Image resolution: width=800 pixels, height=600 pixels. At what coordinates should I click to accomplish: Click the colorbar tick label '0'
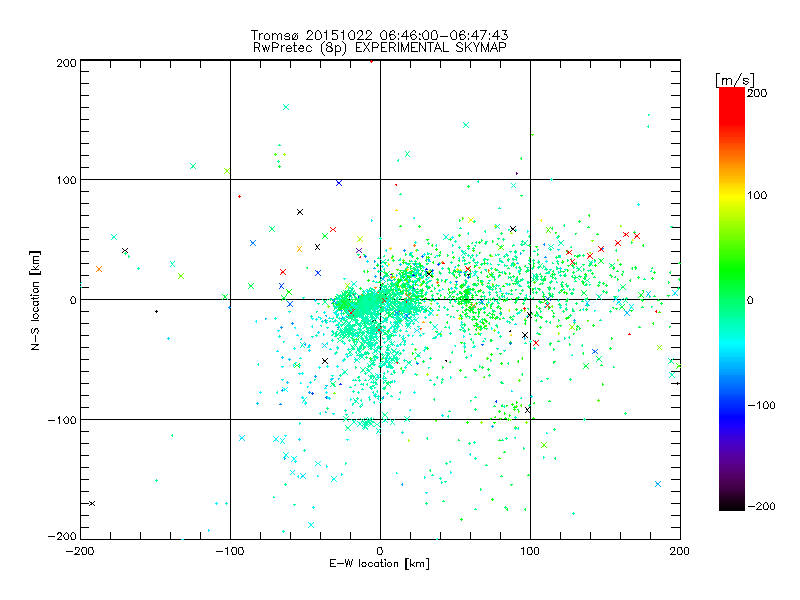(x=750, y=300)
